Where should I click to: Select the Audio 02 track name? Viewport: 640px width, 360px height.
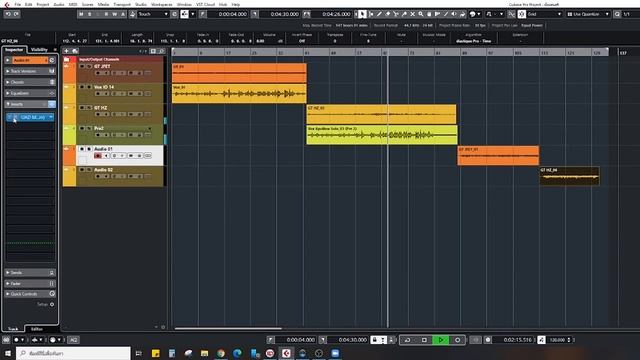click(x=103, y=169)
